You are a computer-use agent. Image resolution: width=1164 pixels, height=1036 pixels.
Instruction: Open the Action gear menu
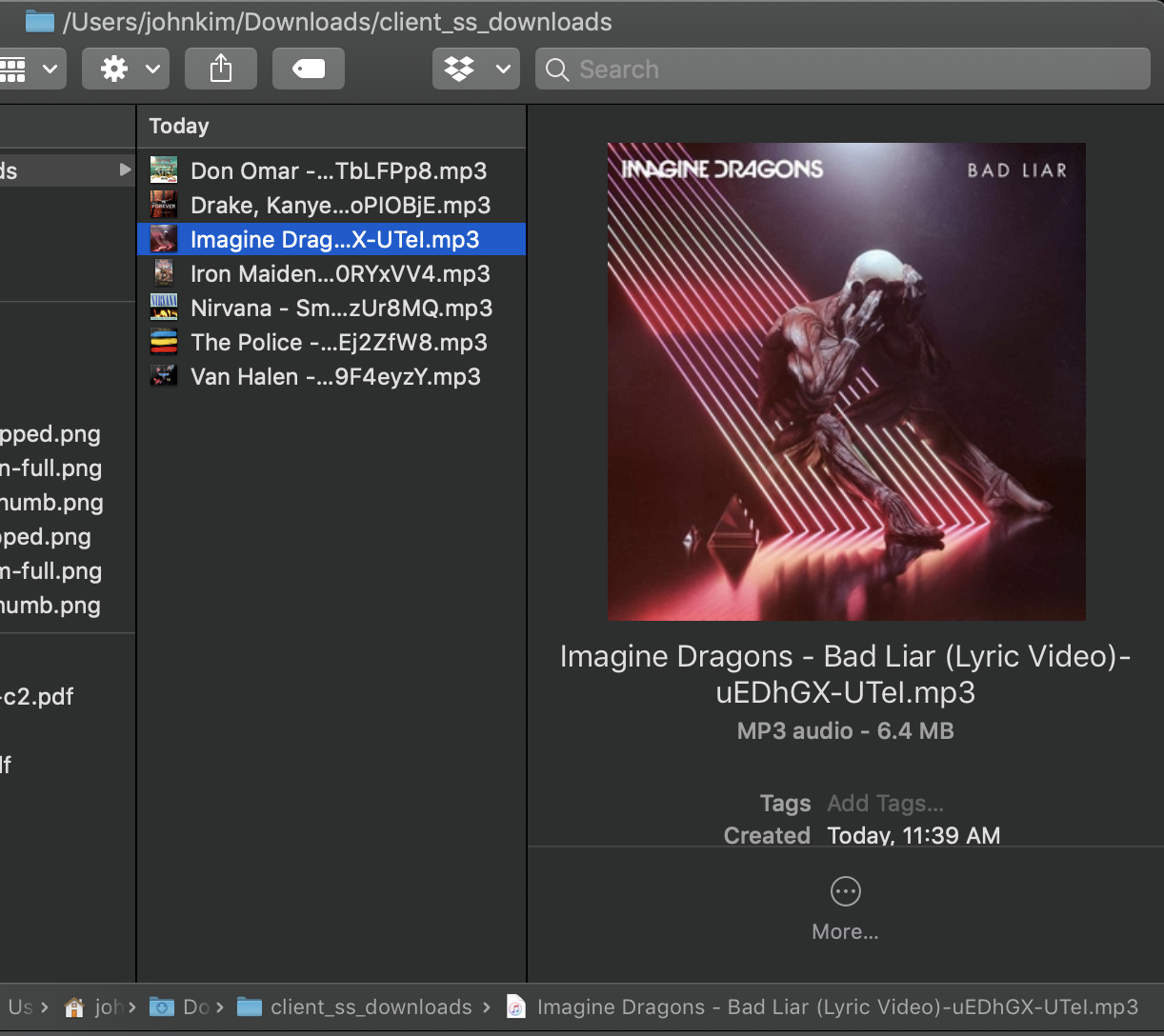126,69
